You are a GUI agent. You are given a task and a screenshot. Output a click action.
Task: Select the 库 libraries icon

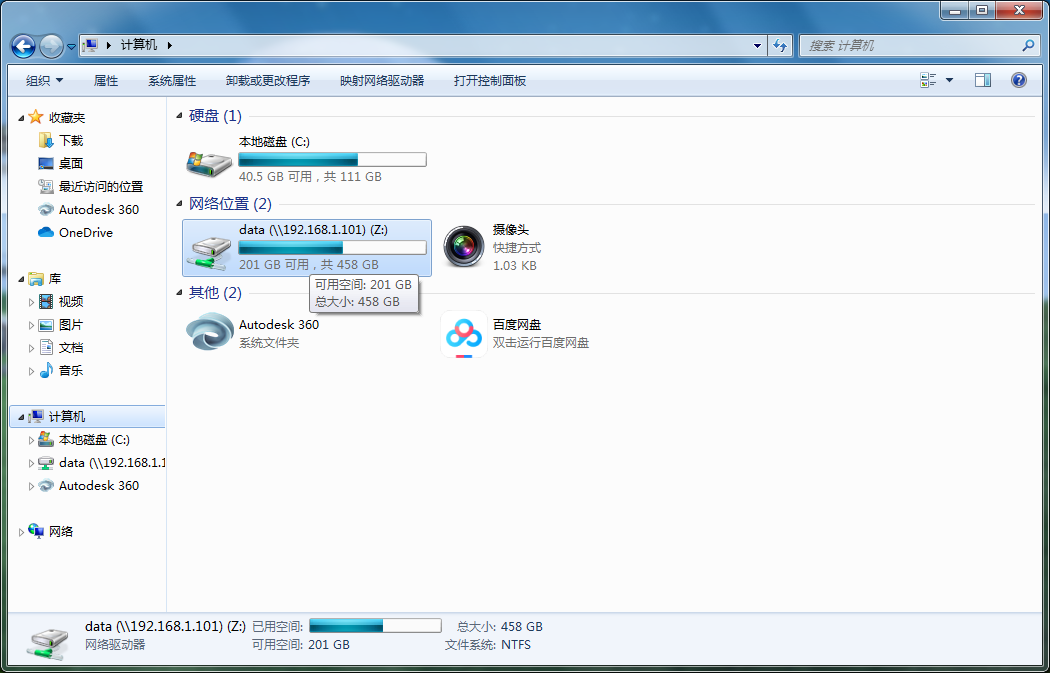[35, 279]
